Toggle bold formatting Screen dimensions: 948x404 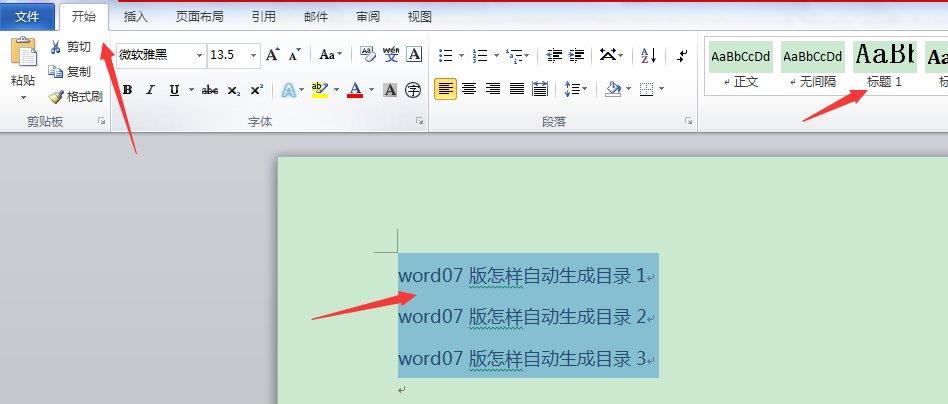(x=128, y=90)
